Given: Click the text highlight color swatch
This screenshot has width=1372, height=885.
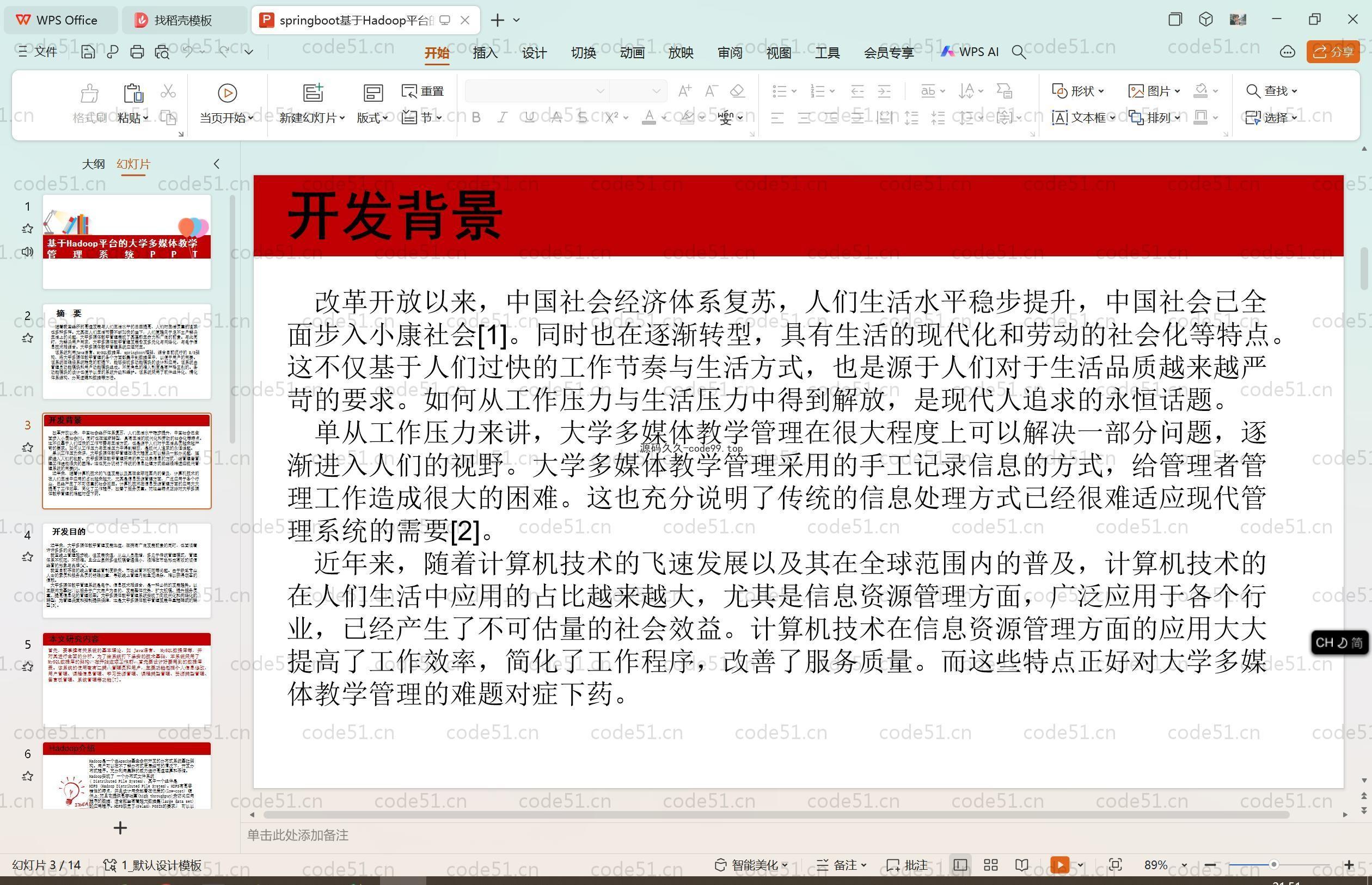Looking at the screenshot, I should pos(687,118).
